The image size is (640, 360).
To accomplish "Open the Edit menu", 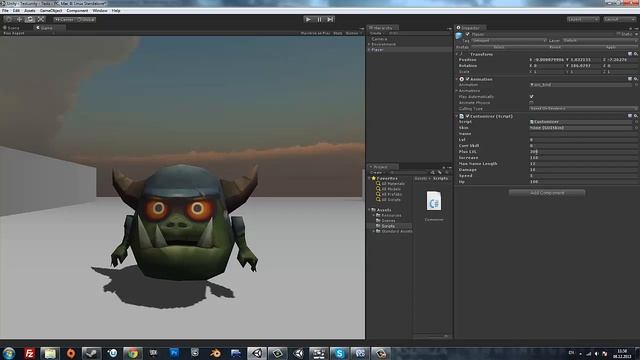I will click(16, 11).
